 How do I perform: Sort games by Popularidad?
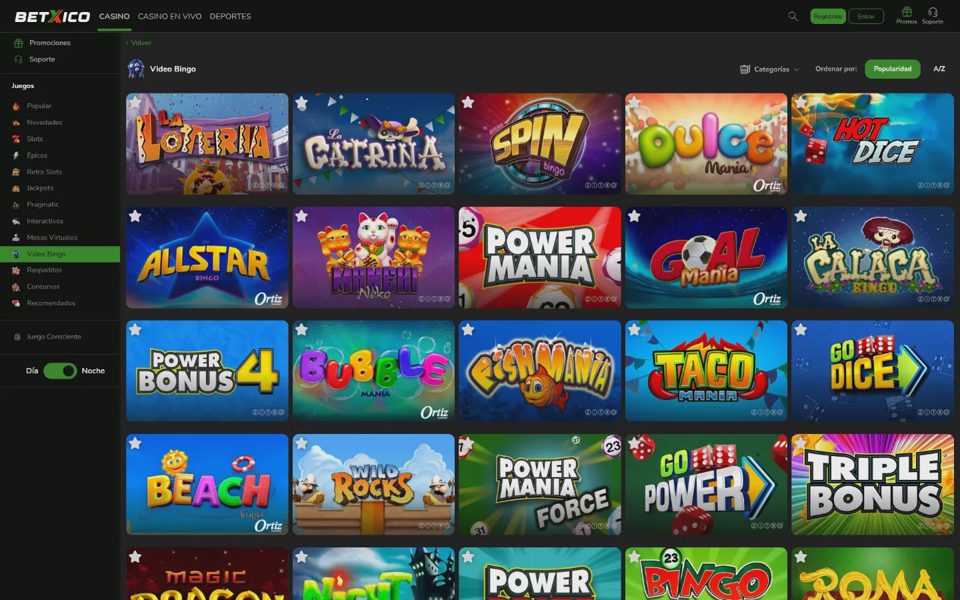(x=892, y=69)
